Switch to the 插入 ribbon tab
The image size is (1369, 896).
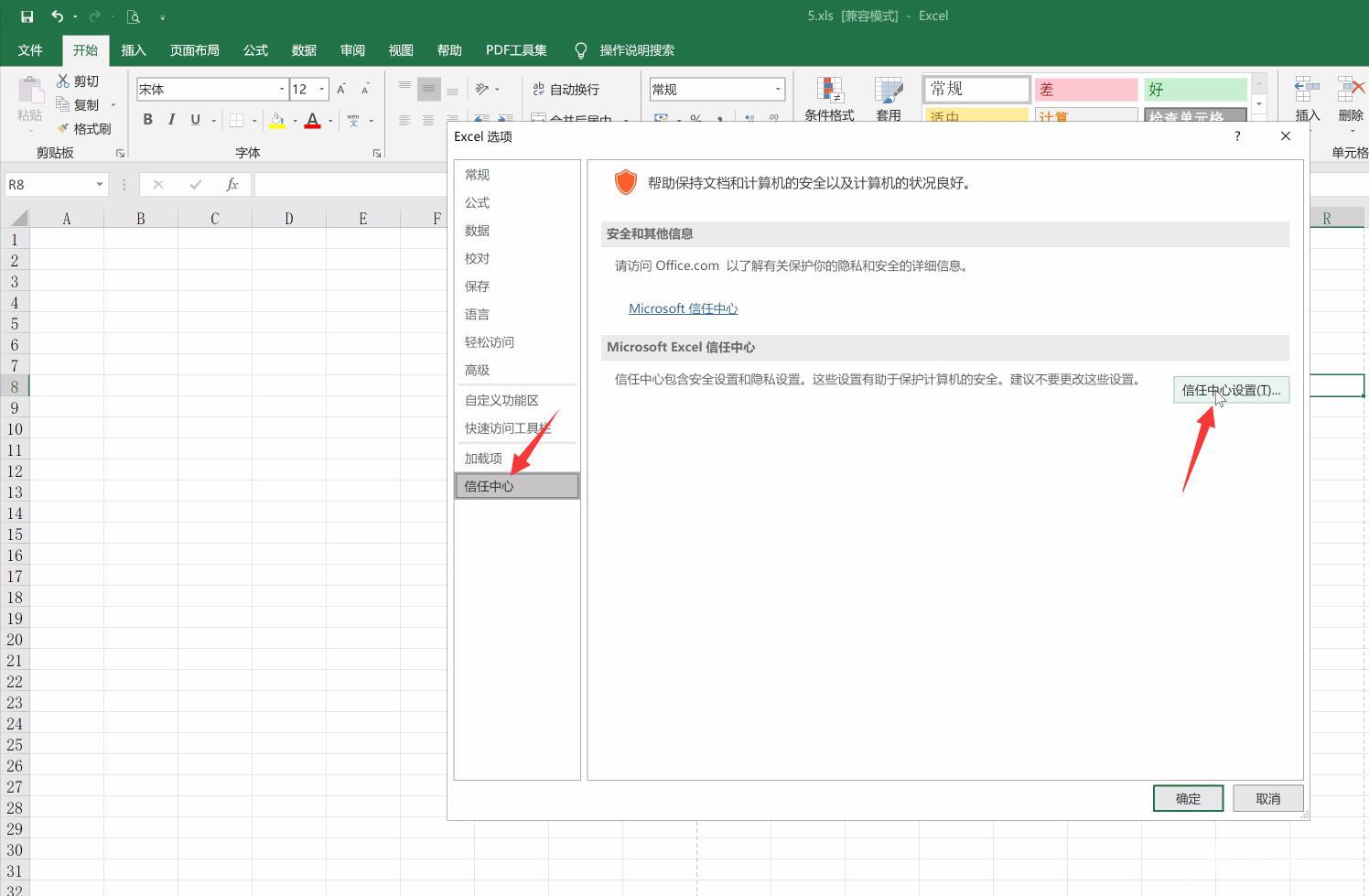tap(134, 50)
